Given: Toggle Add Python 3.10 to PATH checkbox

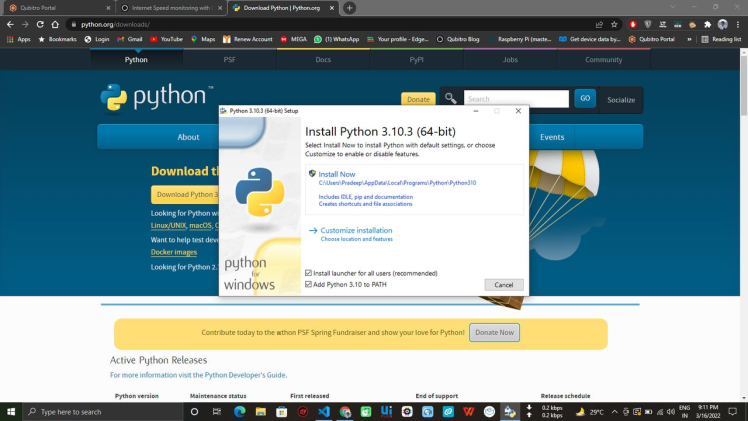Looking at the screenshot, I should click(309, 284).
